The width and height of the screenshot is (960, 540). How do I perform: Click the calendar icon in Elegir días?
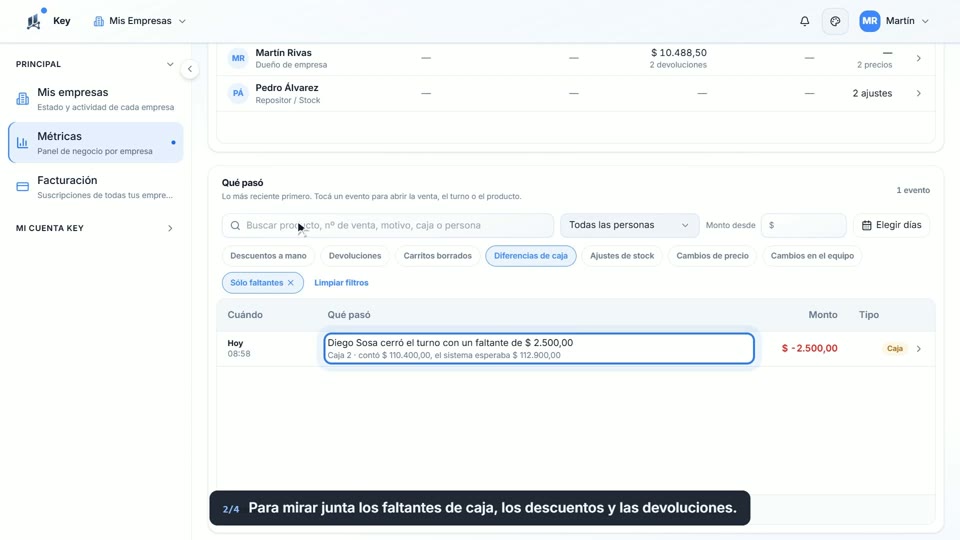[866, 225]
